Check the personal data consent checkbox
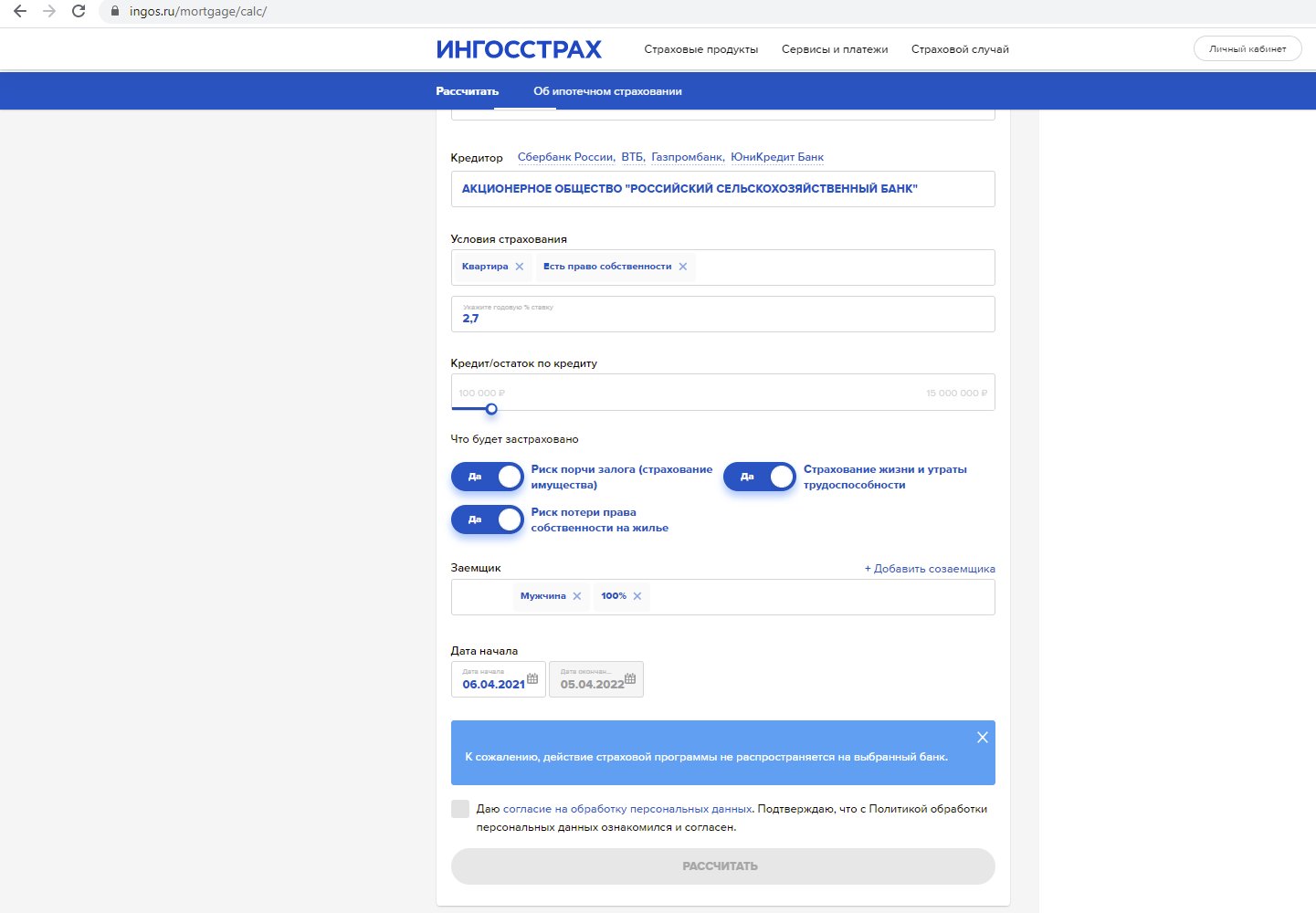This screenshot has height=913, width=1316. [x=460, y=809]
